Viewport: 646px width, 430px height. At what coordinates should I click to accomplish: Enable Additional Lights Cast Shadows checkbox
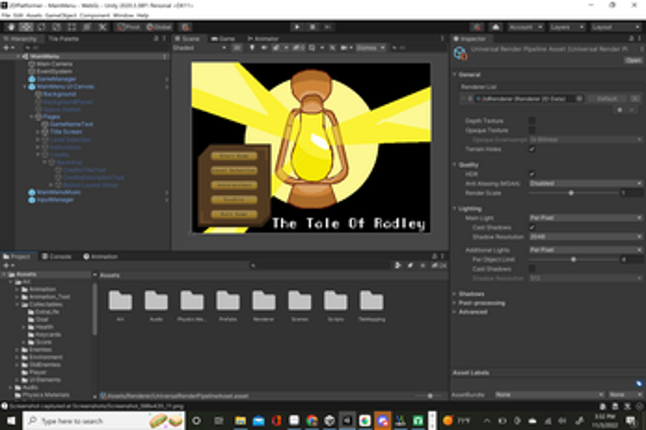532,269
